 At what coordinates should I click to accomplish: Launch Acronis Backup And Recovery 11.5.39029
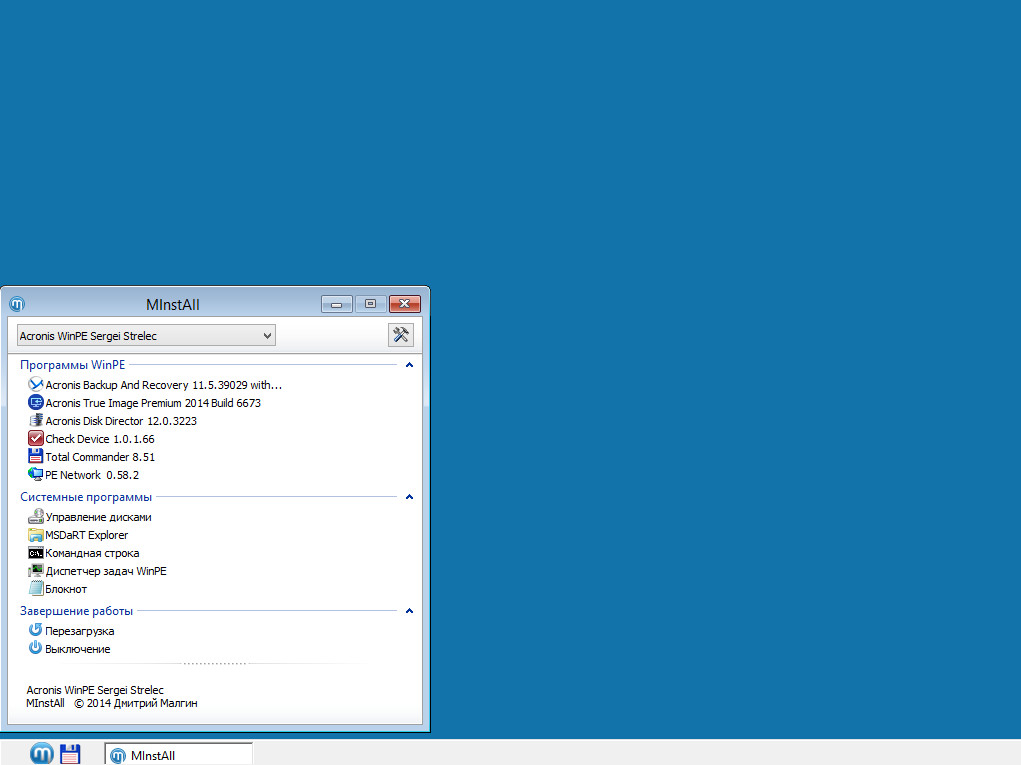coord(163,385)
